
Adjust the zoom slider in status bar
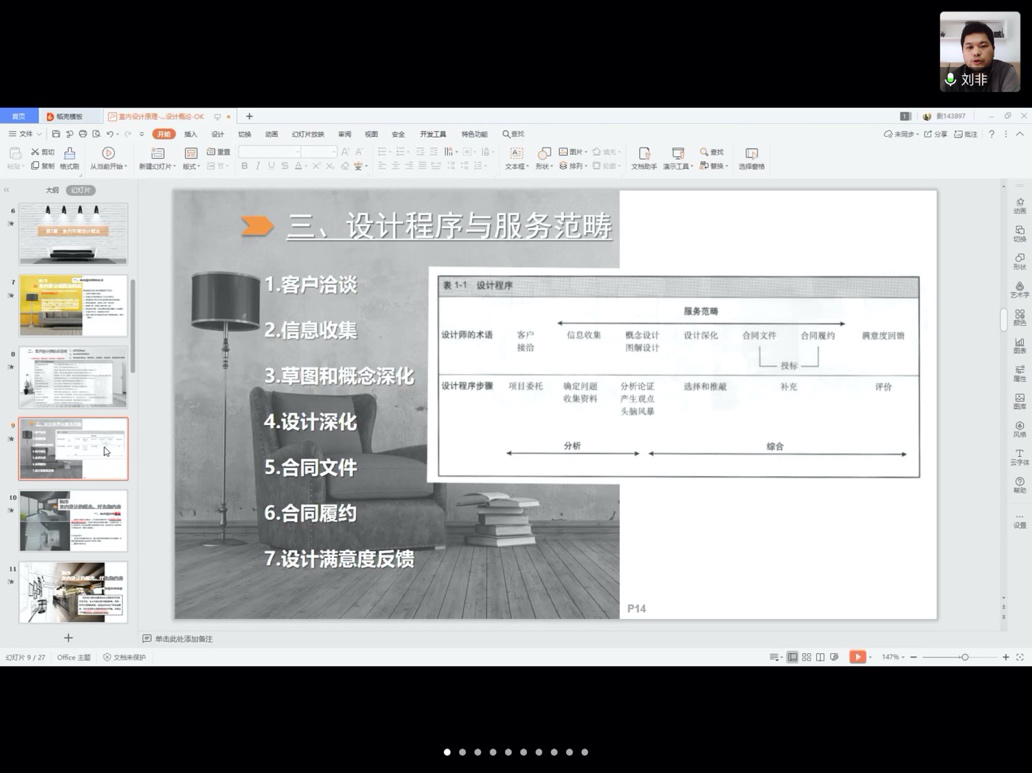point(964,657)
